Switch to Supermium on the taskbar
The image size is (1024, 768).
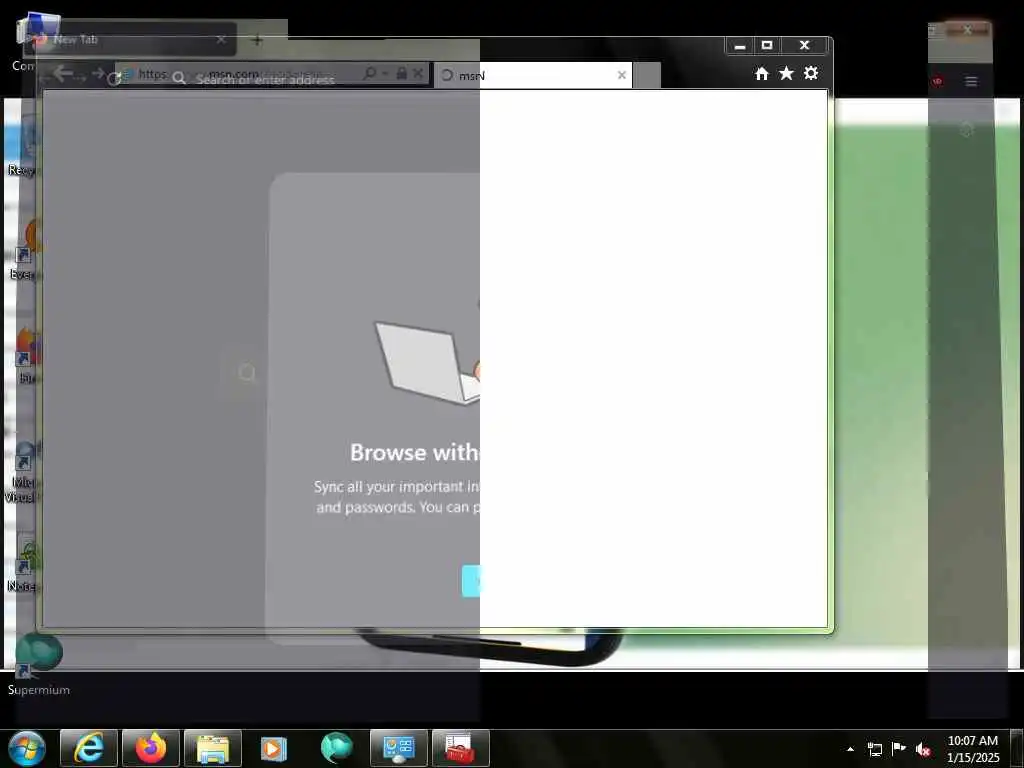tap(336, 748)
